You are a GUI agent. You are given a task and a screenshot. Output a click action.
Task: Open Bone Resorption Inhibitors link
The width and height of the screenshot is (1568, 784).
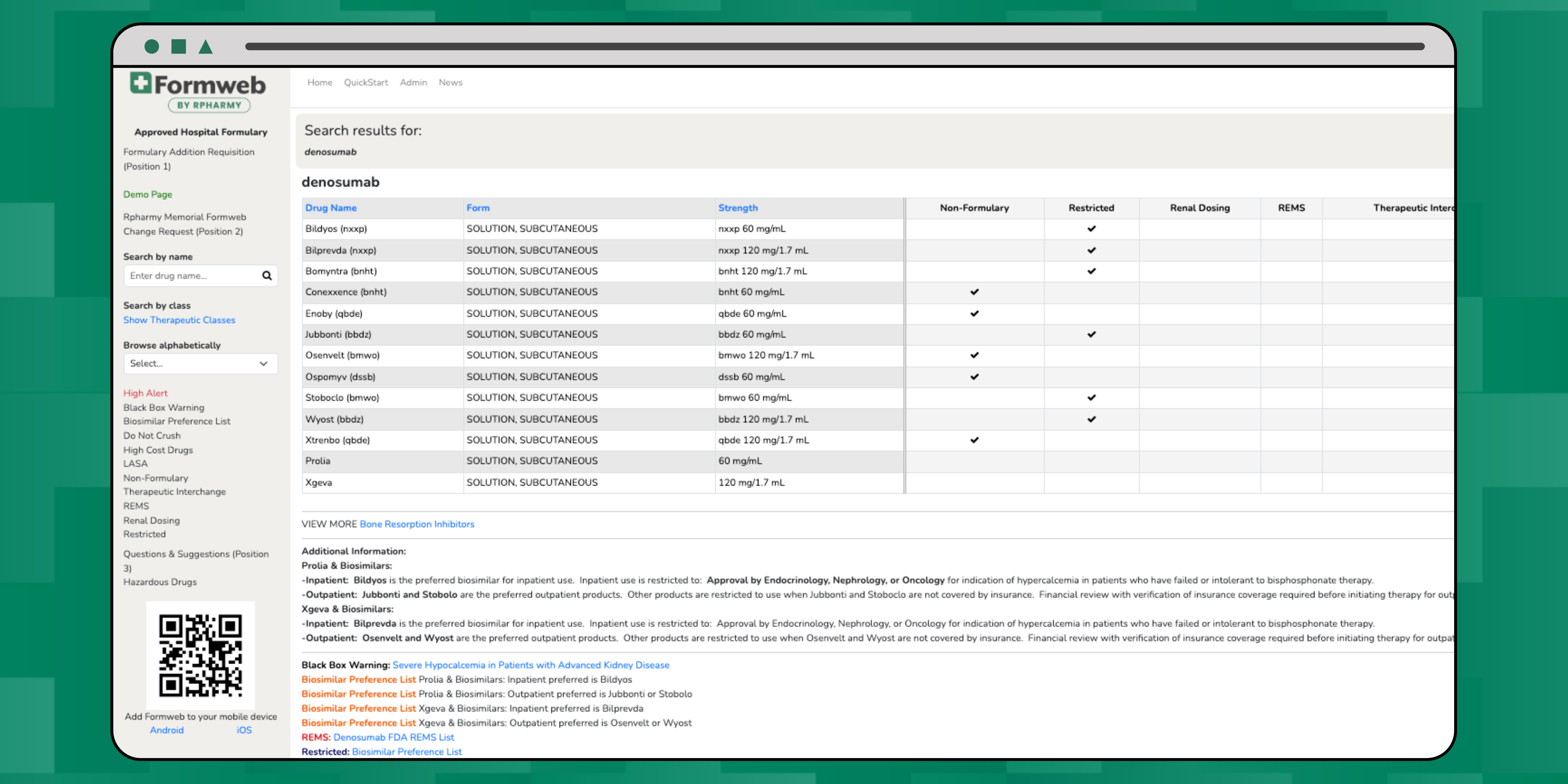[x=417, y=524]
